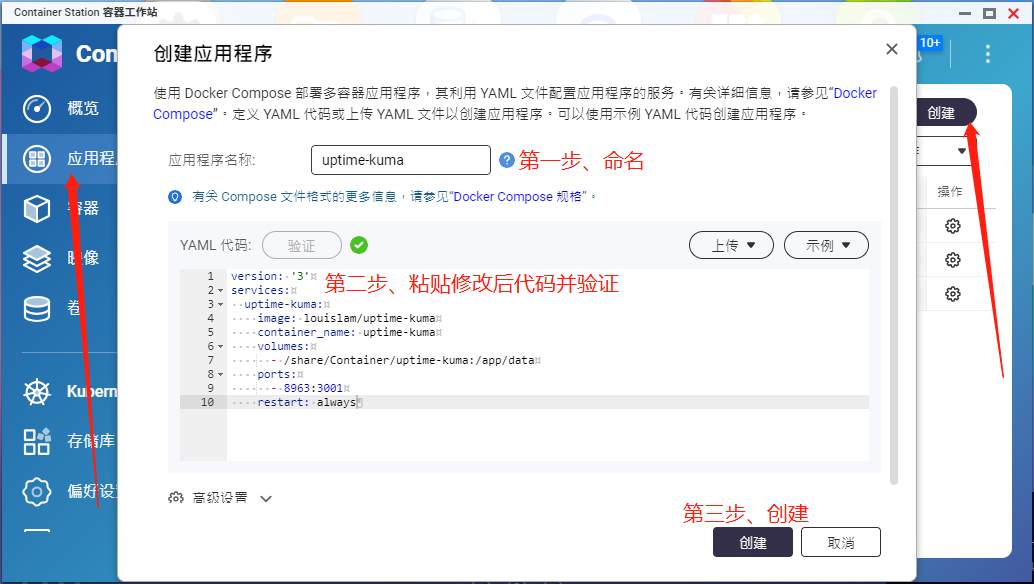This screenshot has height=584, width=1034.
Task: Click the version: '3' code line
Action: click(x=273, y=276)
